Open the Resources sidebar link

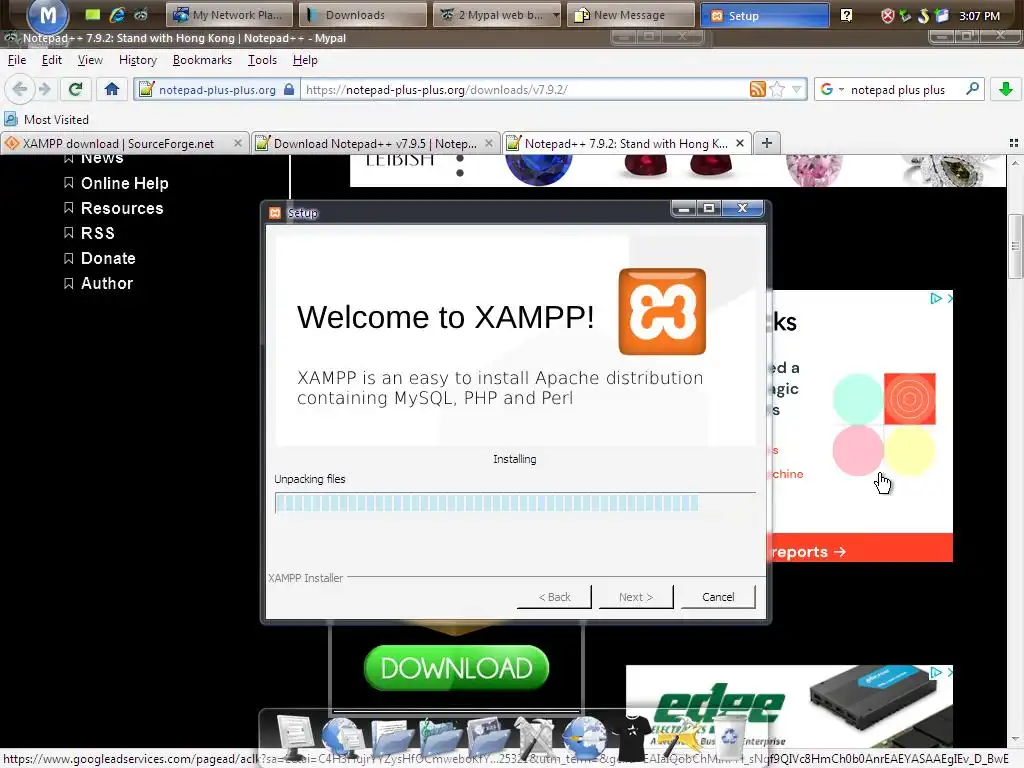(121, 208)
